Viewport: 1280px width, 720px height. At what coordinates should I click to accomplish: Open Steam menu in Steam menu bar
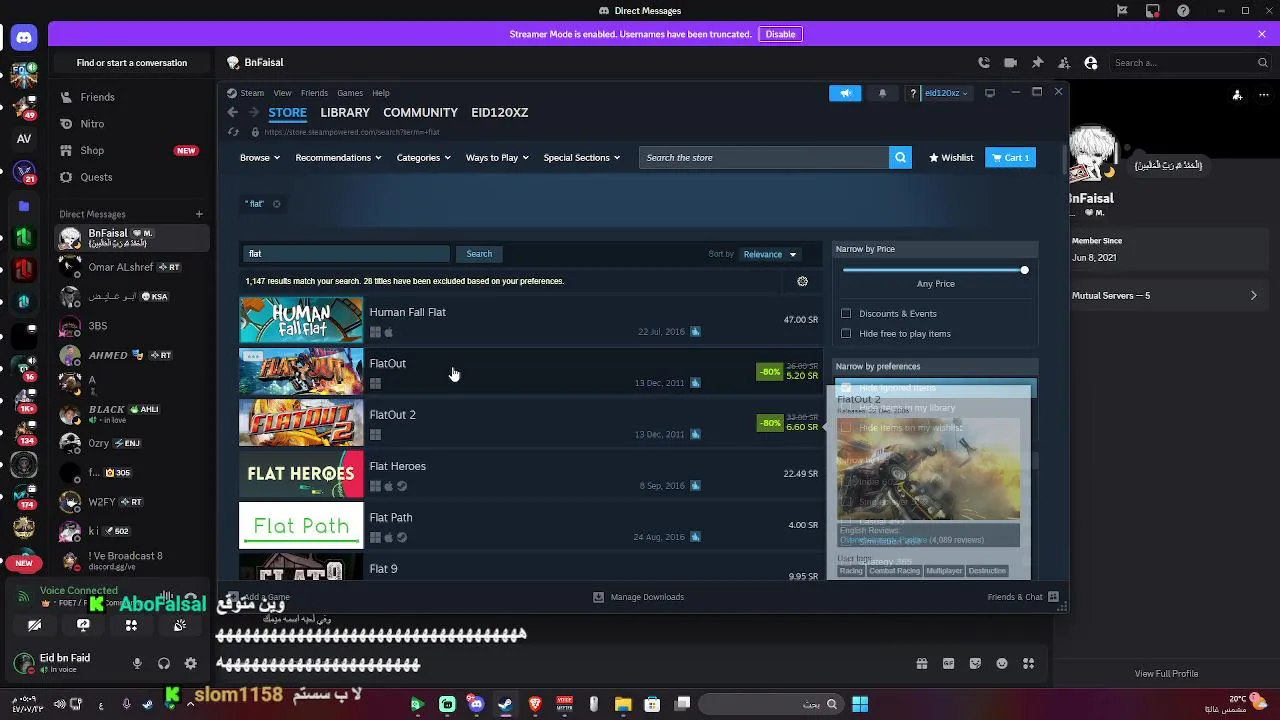(x=252, y=93)
